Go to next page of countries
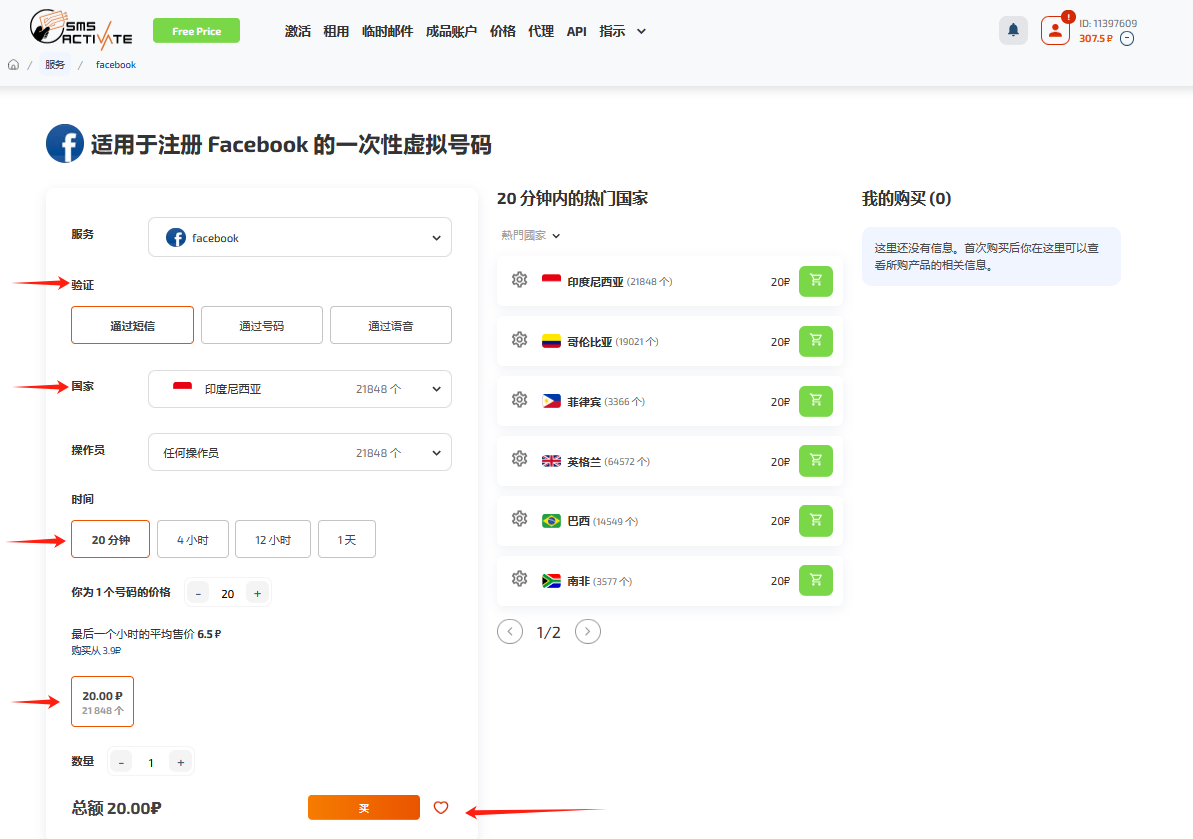Image resolution: width=1193 pixels, height=839 pixels. (587, 631)
